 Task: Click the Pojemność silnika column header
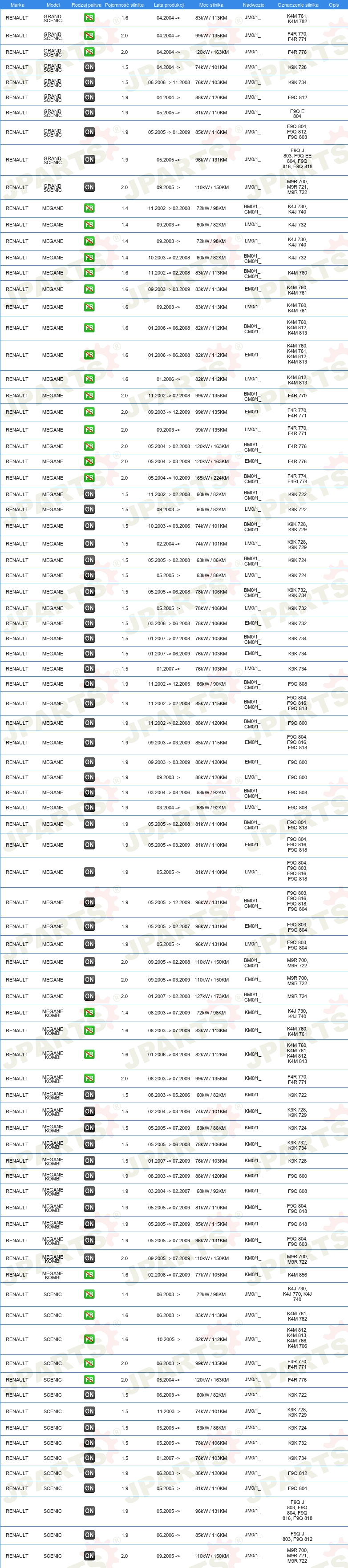(x=124, y=5)
